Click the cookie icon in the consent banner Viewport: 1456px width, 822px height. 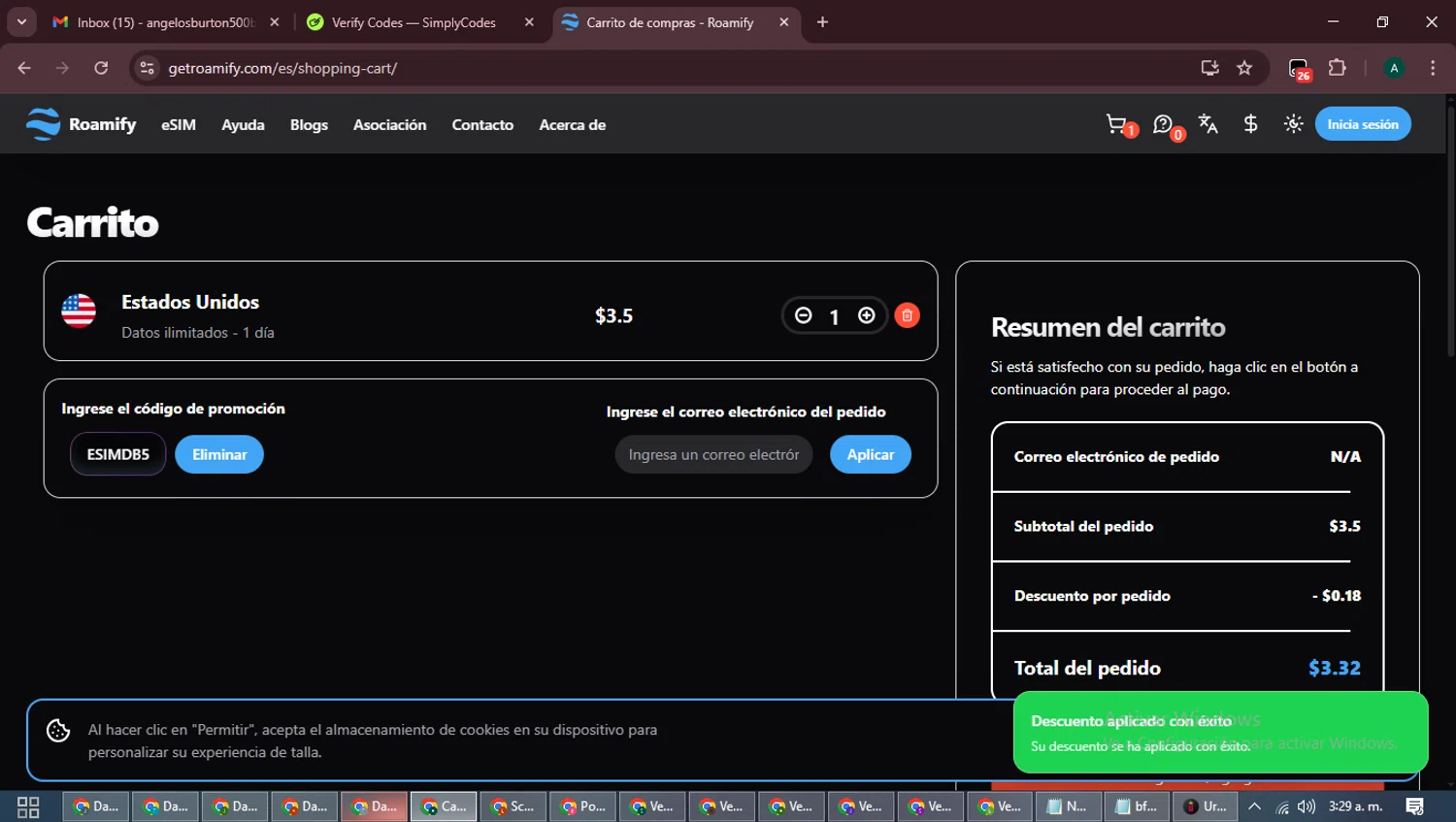pos(58,731)
